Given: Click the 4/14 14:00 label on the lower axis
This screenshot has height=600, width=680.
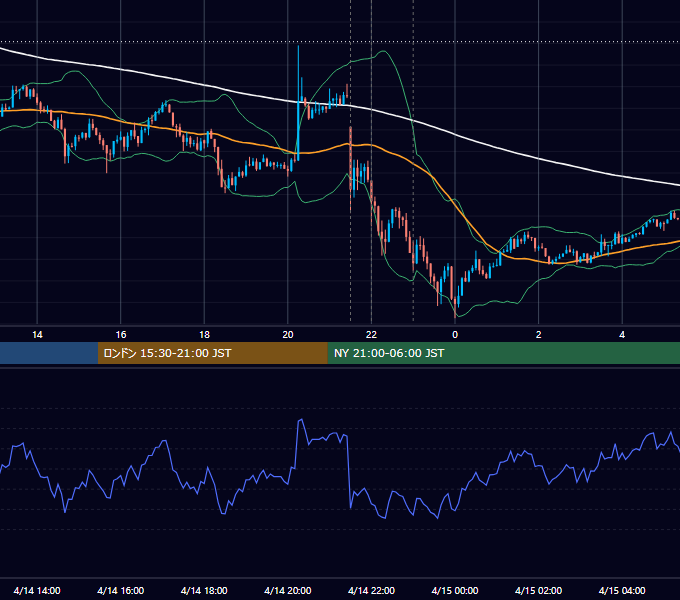Looking at the screenshot, I should (37, 590).
